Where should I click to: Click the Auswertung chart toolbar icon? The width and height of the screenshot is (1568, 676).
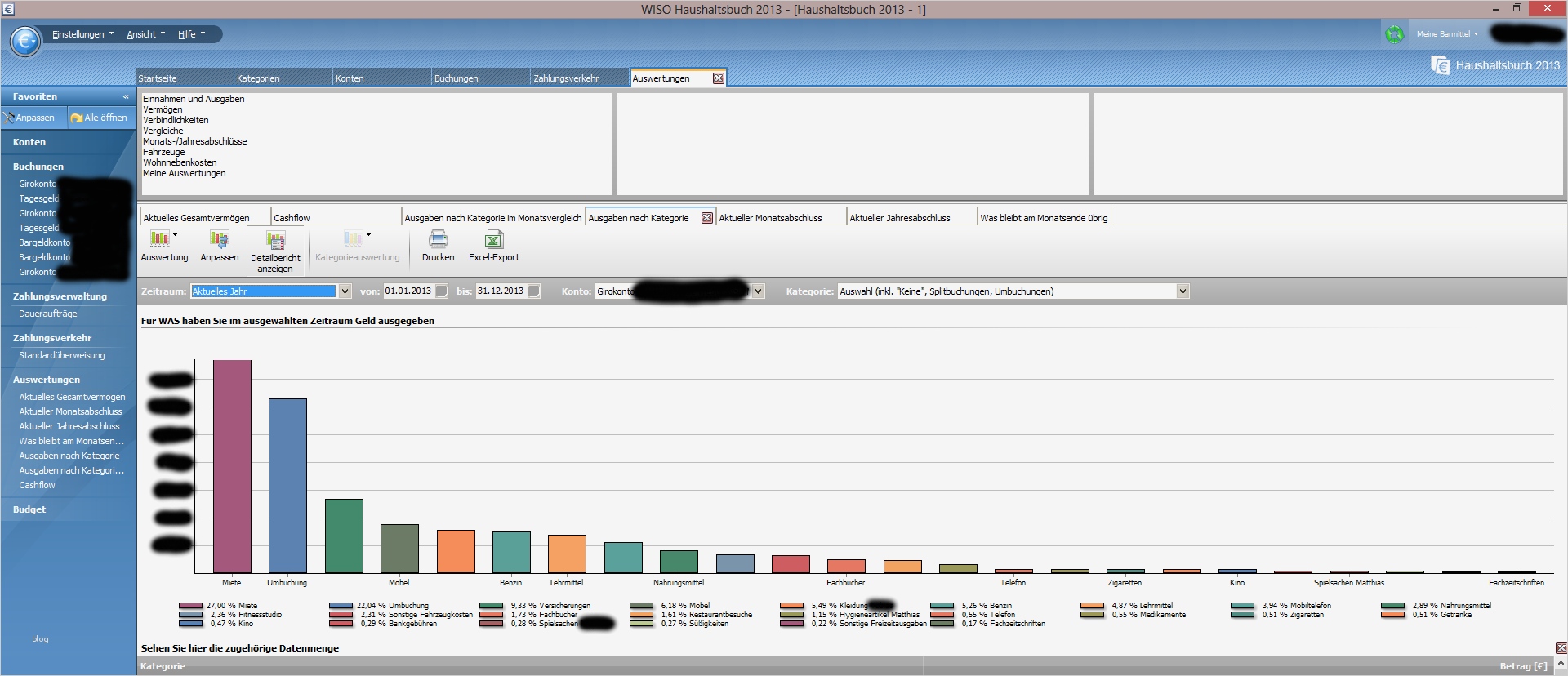[x=159, y=238]
